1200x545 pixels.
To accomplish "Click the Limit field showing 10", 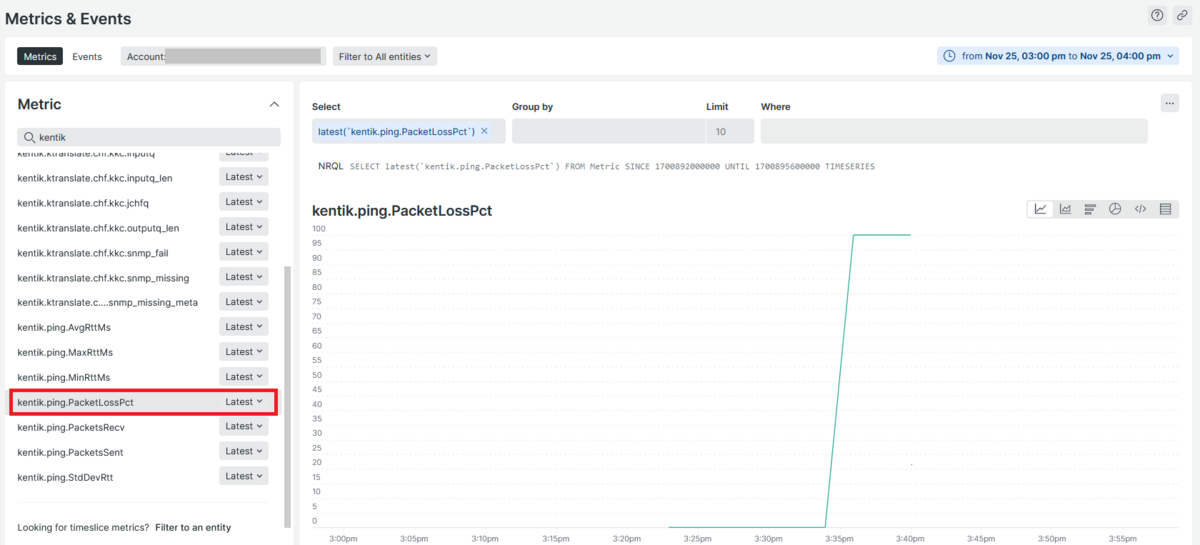I will click(x=729, y=131).
